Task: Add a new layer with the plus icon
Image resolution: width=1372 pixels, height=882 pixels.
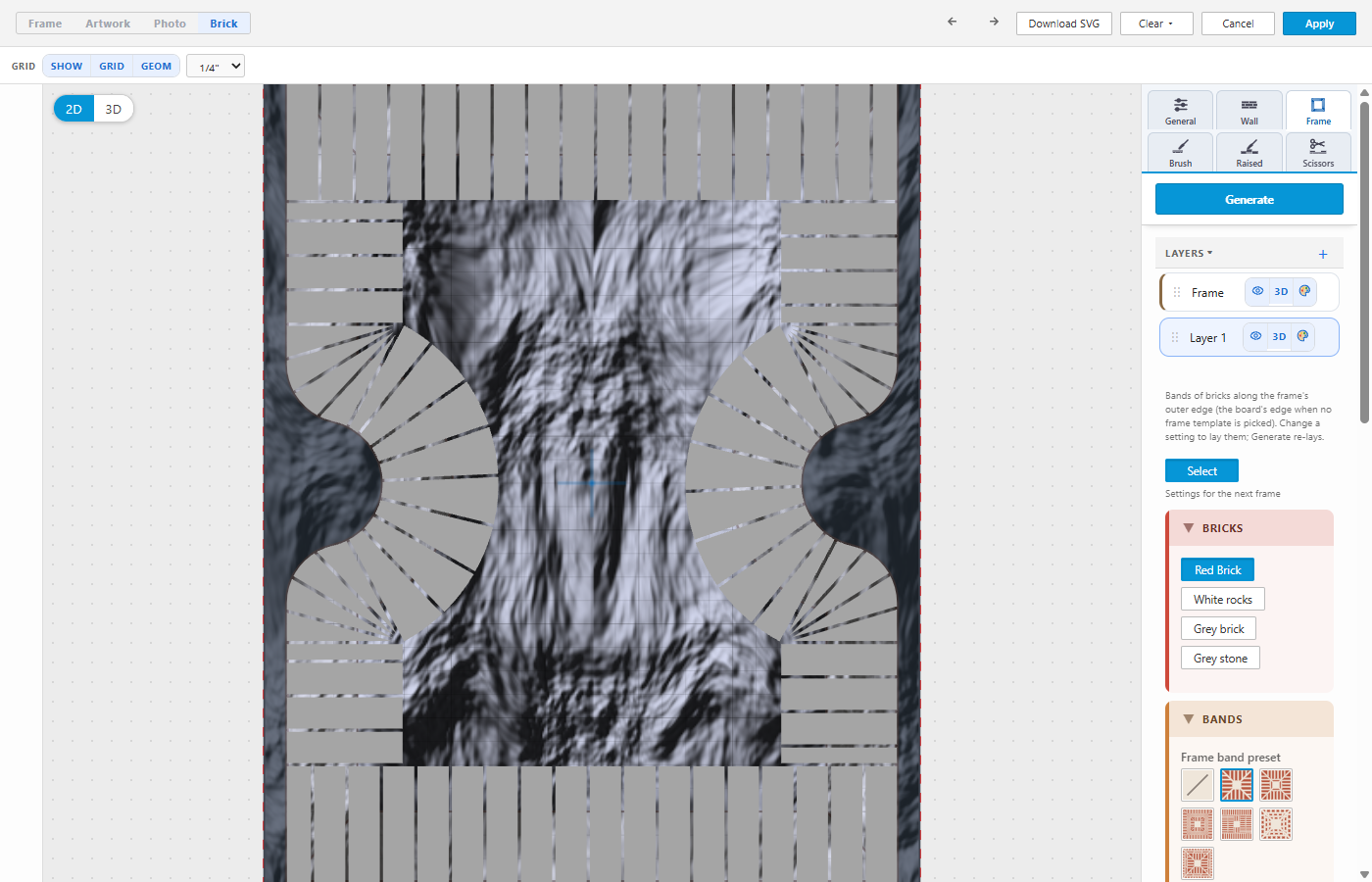Action: point(1323,254)
